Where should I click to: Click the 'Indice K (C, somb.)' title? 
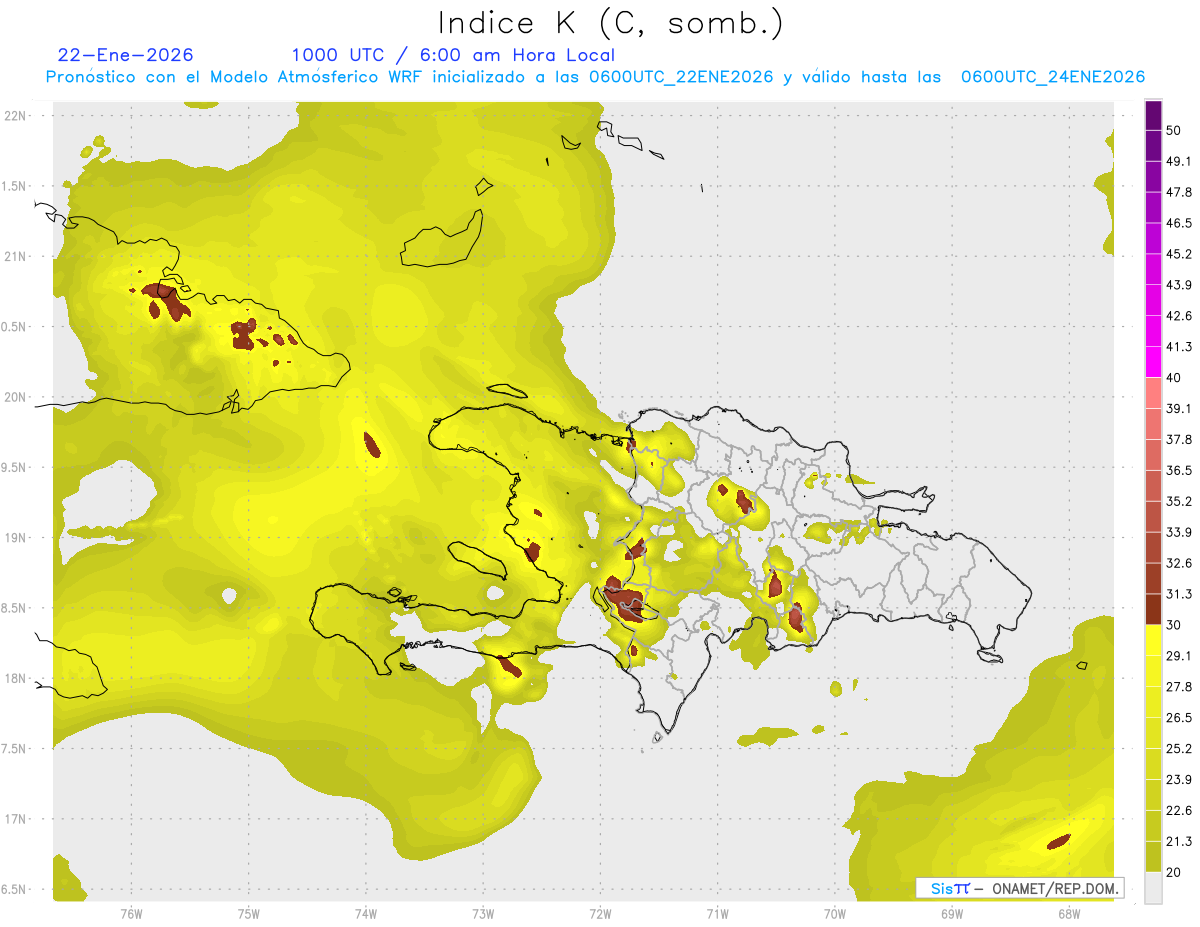point(610,22)
